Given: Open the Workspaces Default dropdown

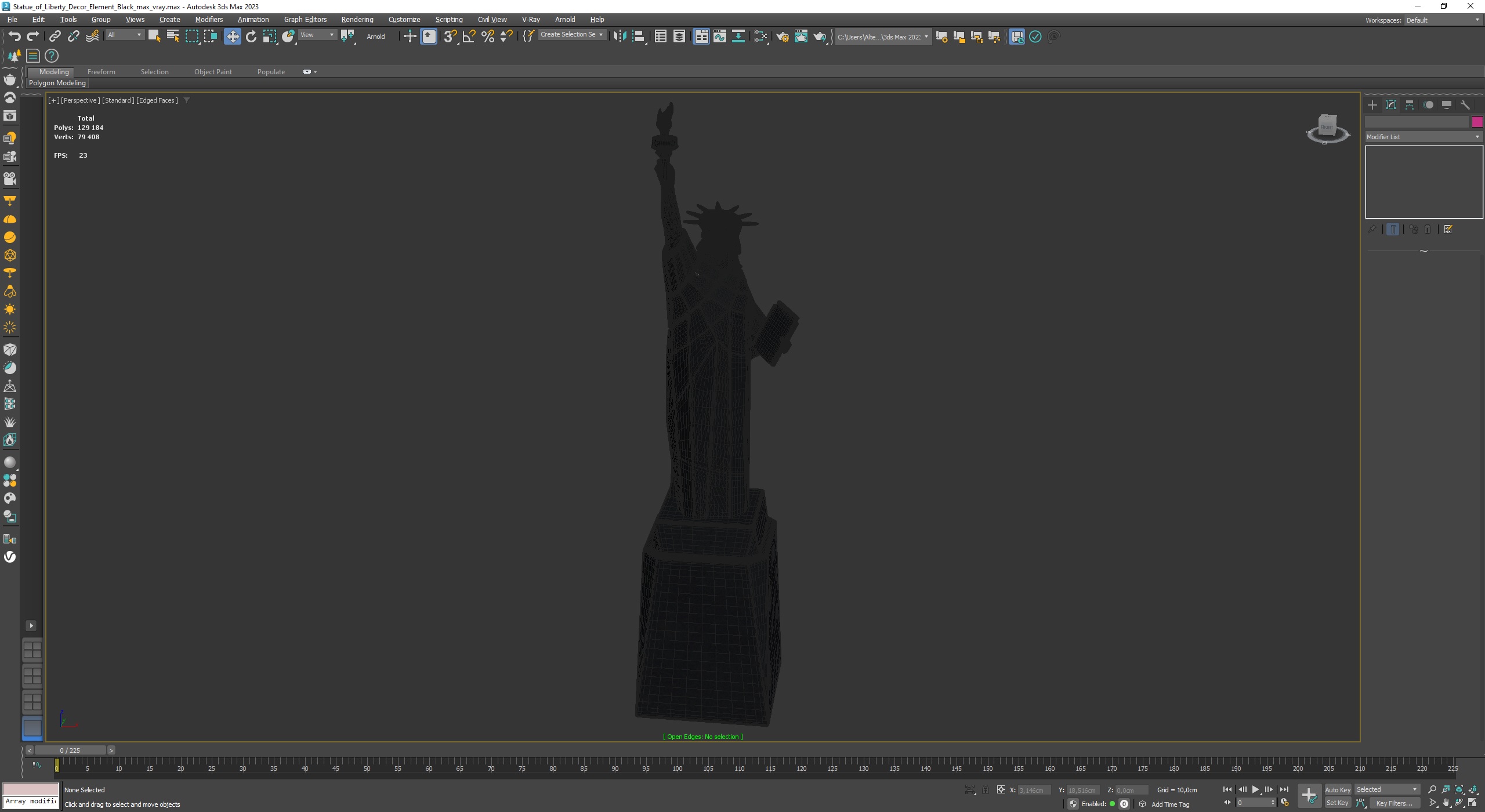Looking at the screenshot, I should (1442, 20).
